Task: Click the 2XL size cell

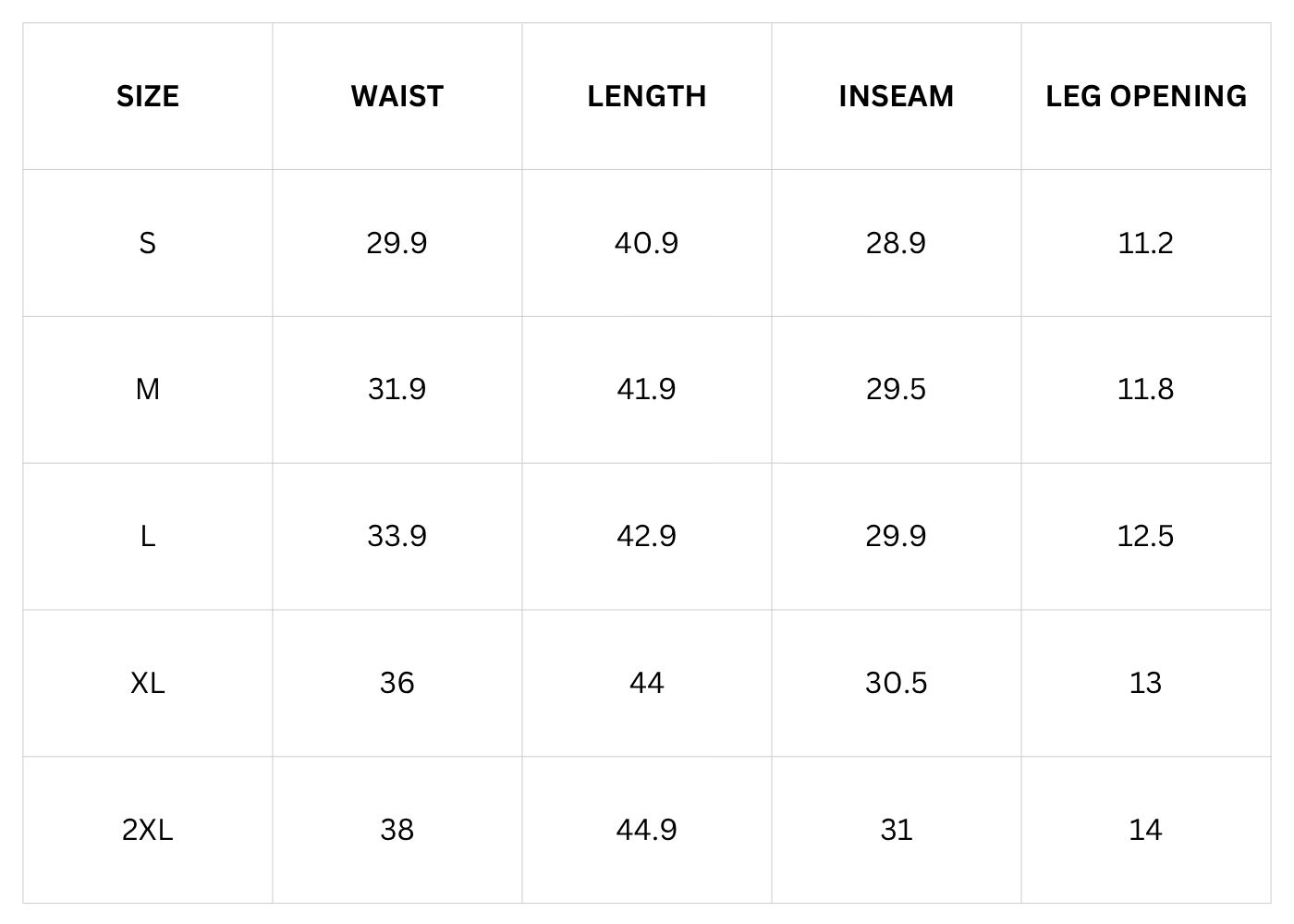Action: [148, 830]
